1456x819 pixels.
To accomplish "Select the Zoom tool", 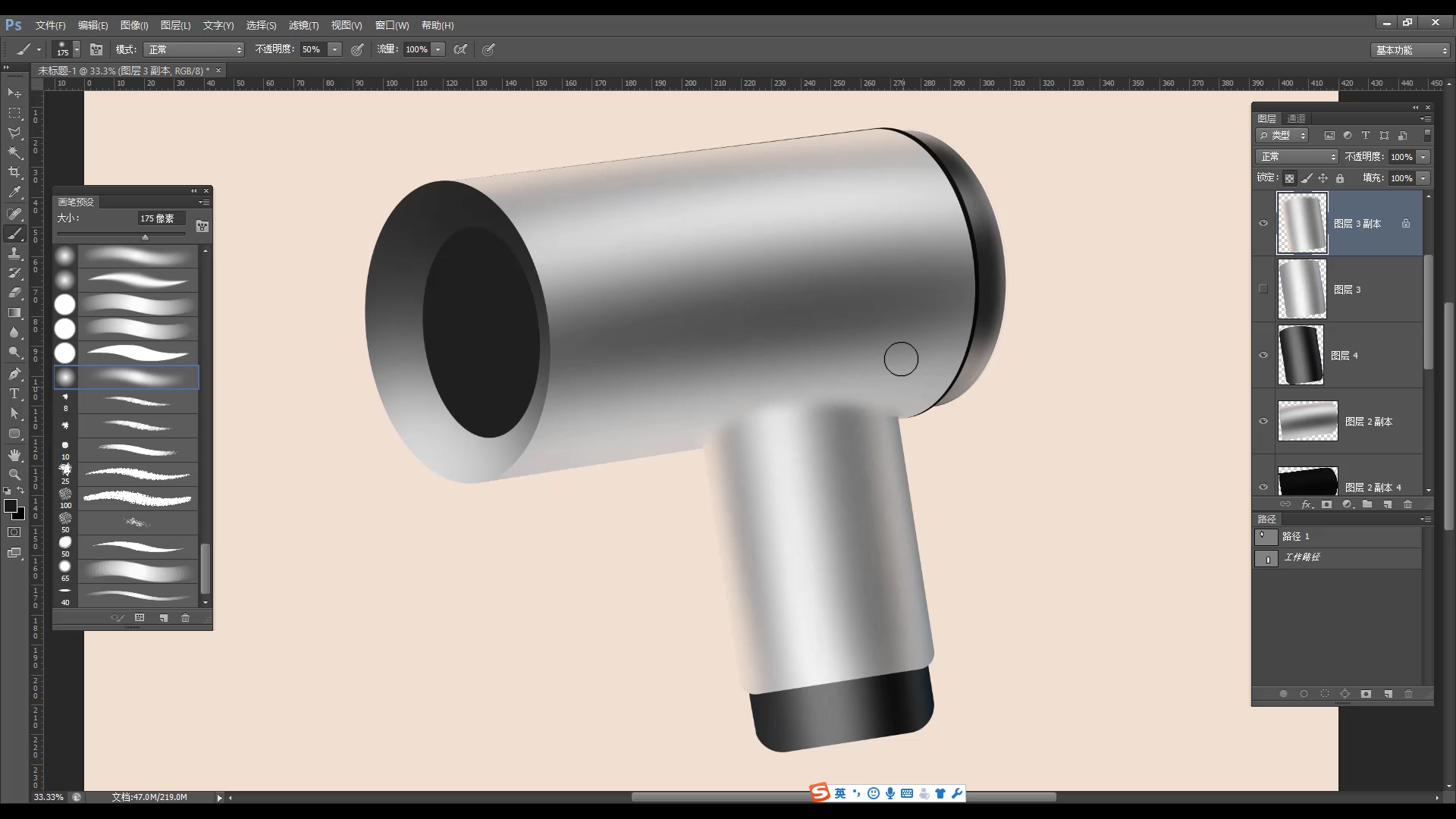I will coord(14,474).
